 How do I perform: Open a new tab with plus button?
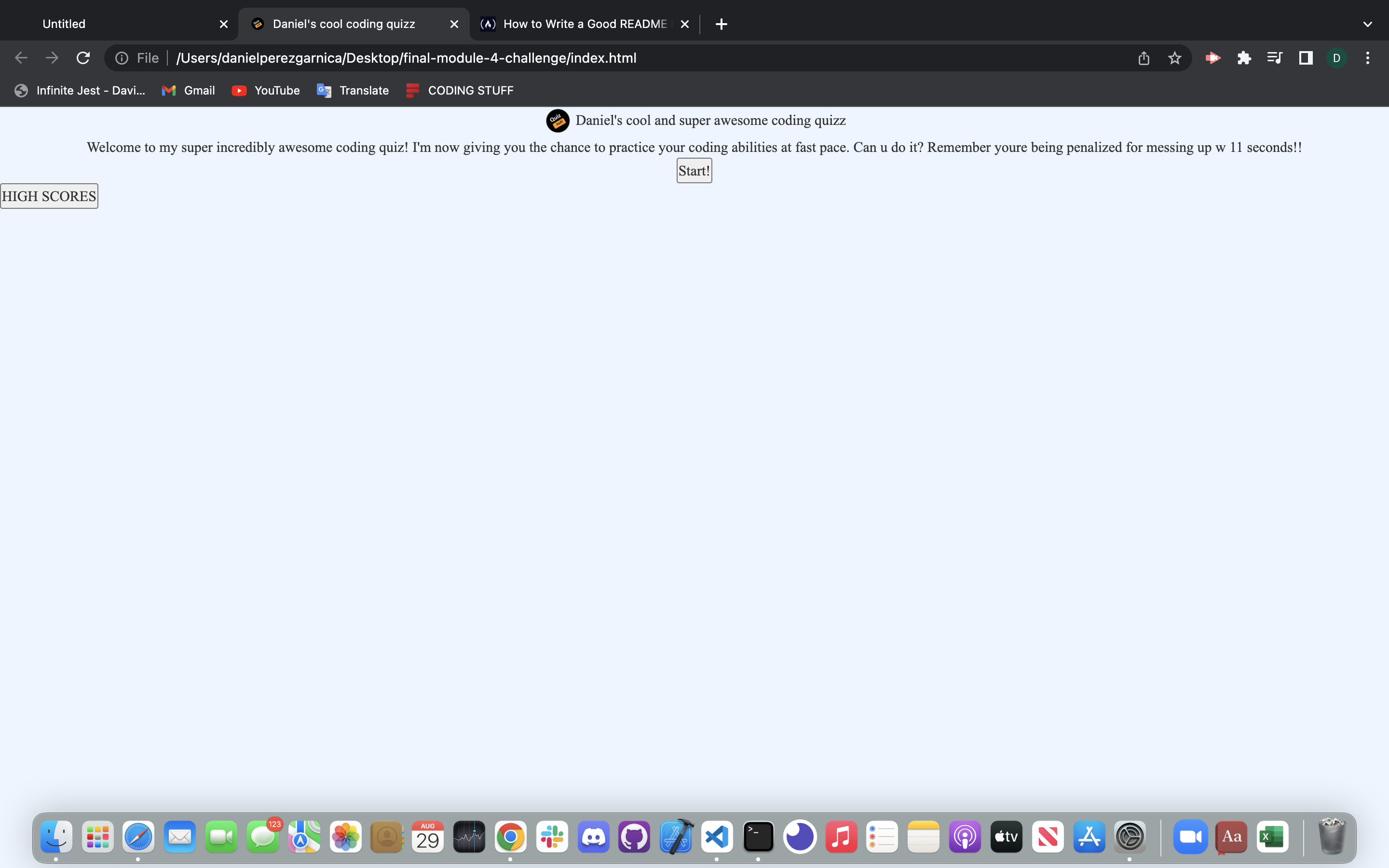coord(722,24)
